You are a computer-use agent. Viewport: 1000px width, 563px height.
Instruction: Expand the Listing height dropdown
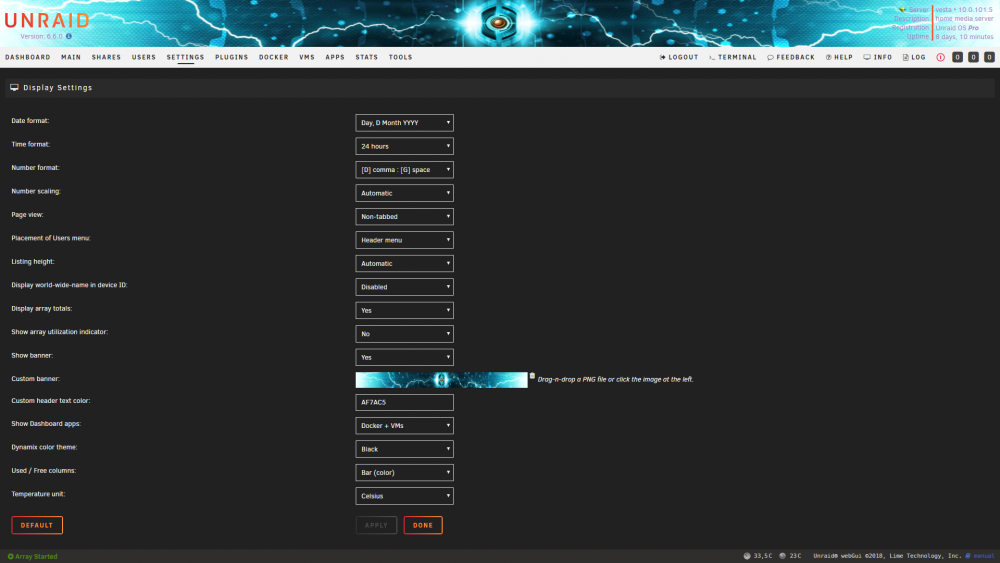[404, 263]
